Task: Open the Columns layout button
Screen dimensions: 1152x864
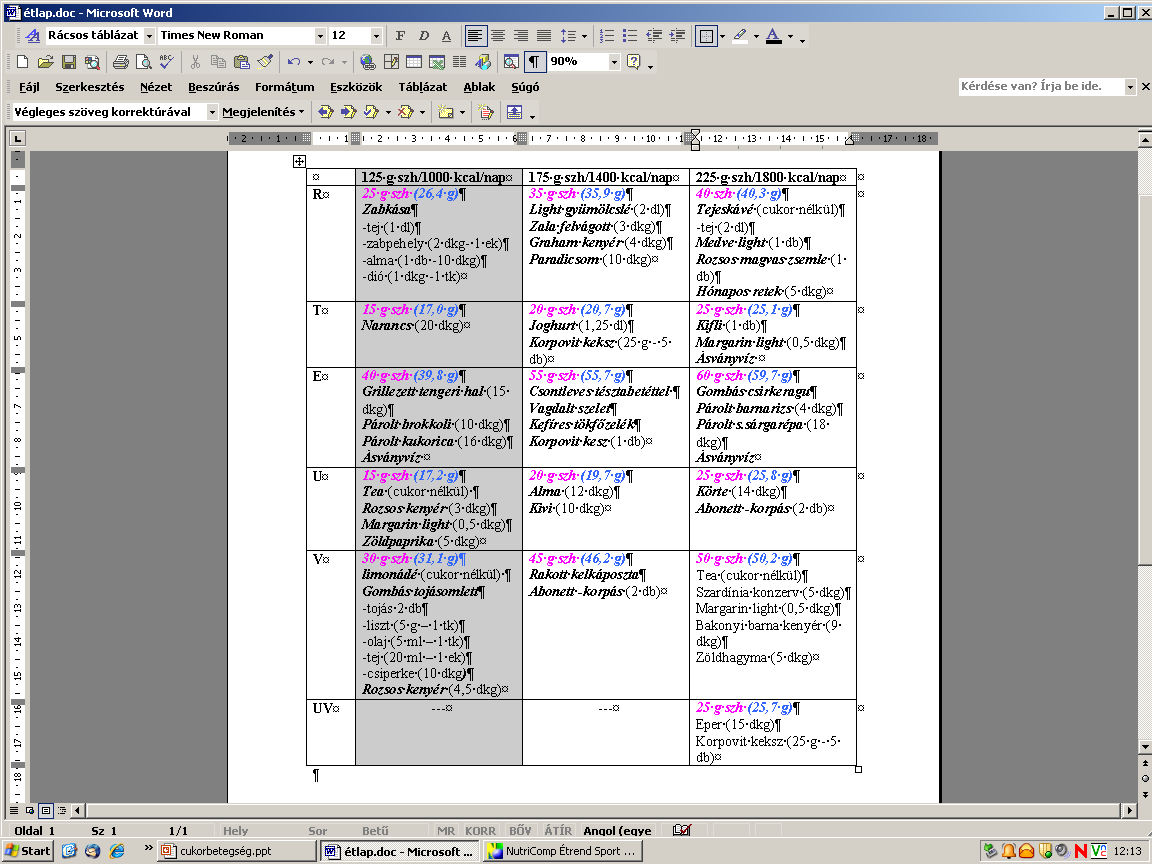Action: click(x=460, y=62)
